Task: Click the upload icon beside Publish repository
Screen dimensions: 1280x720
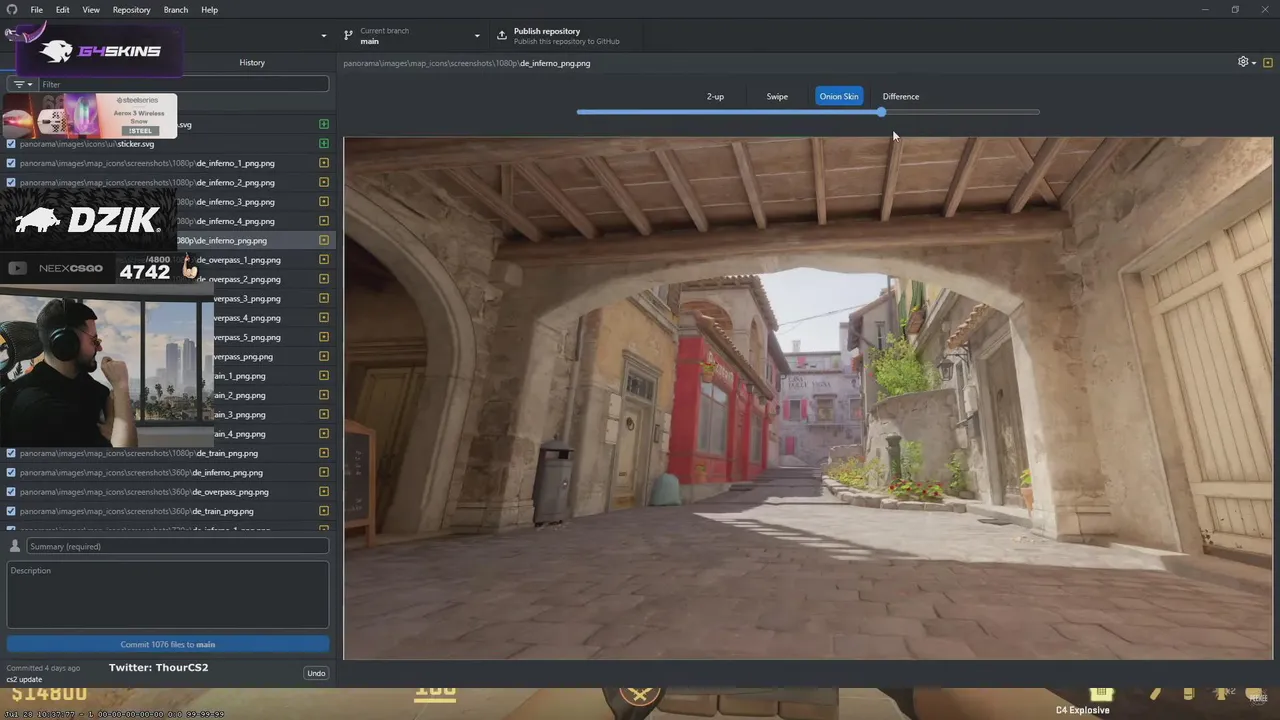Action: click(502, 35)
